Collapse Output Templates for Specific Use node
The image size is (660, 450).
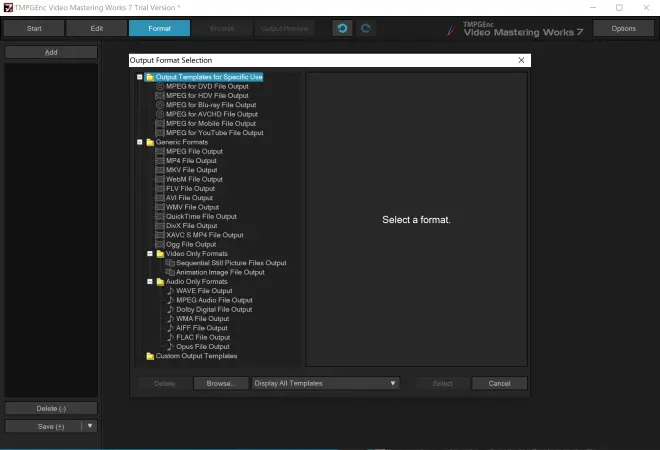pyautogui.click(x=140, y=77)
